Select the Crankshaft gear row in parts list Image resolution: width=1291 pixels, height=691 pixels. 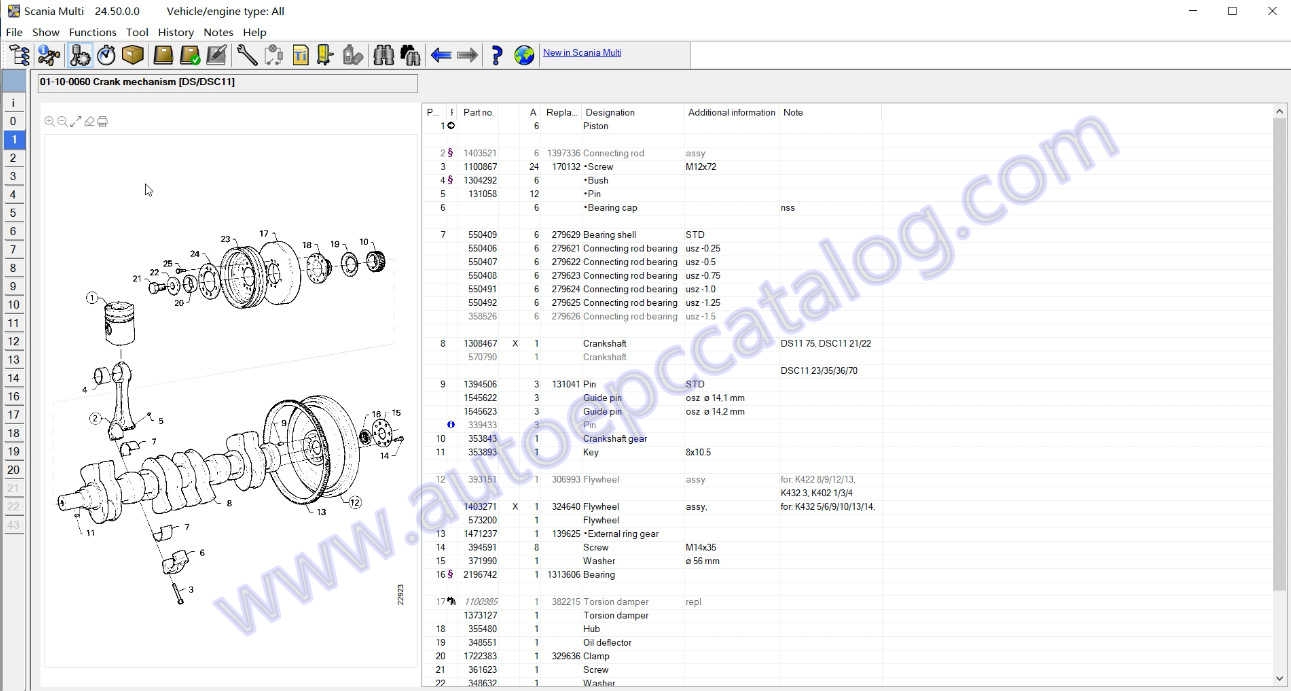pos(615,439)
